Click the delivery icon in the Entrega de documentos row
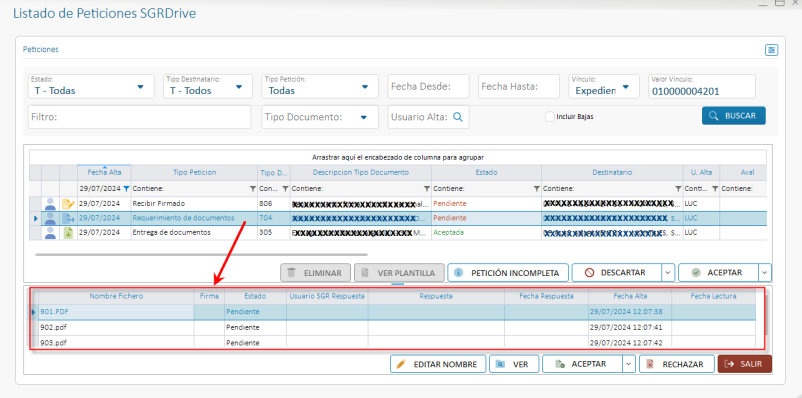802x398 pixels. click(68, 233)
